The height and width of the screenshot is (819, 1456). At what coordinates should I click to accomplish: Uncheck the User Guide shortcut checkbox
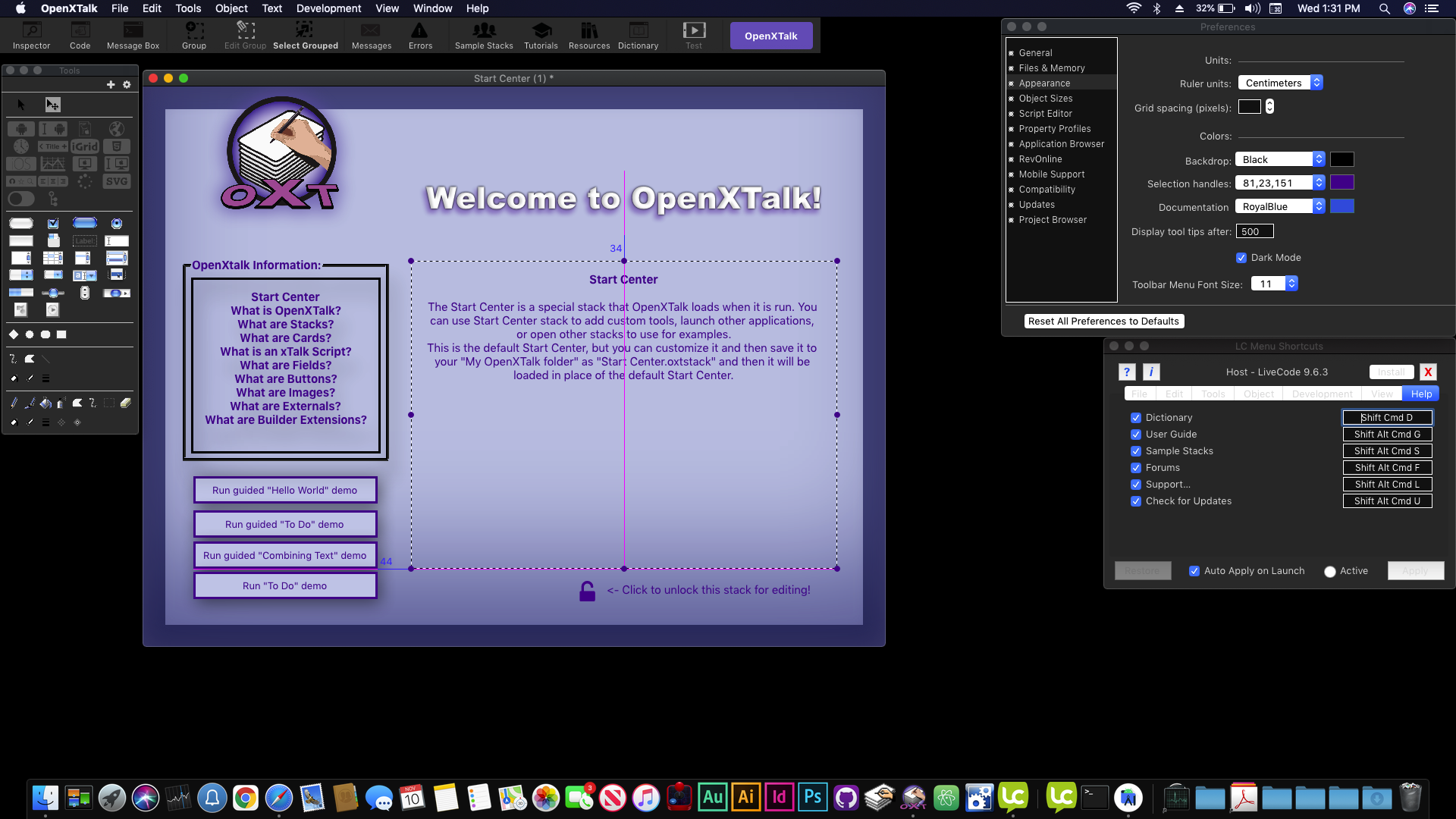click(1136, 435)
